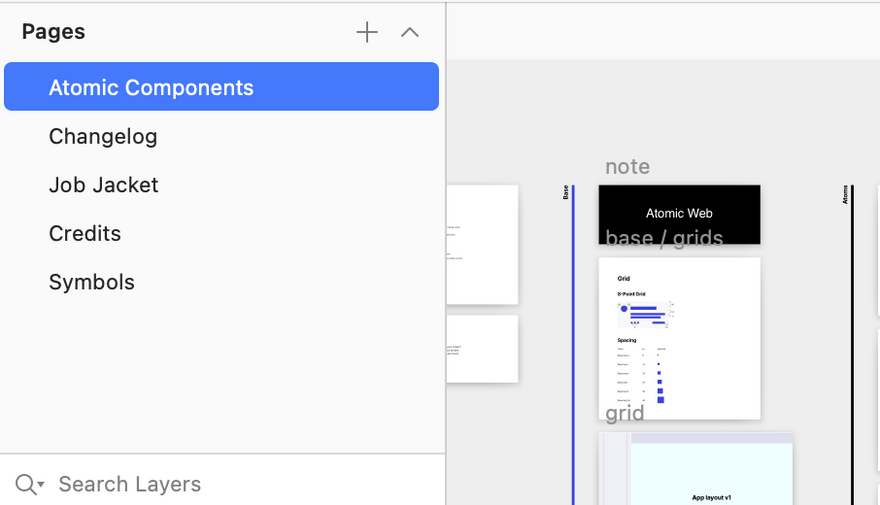880x505 pixels.
Task: Select the blue Base divider line
Action: pos(573,345)
